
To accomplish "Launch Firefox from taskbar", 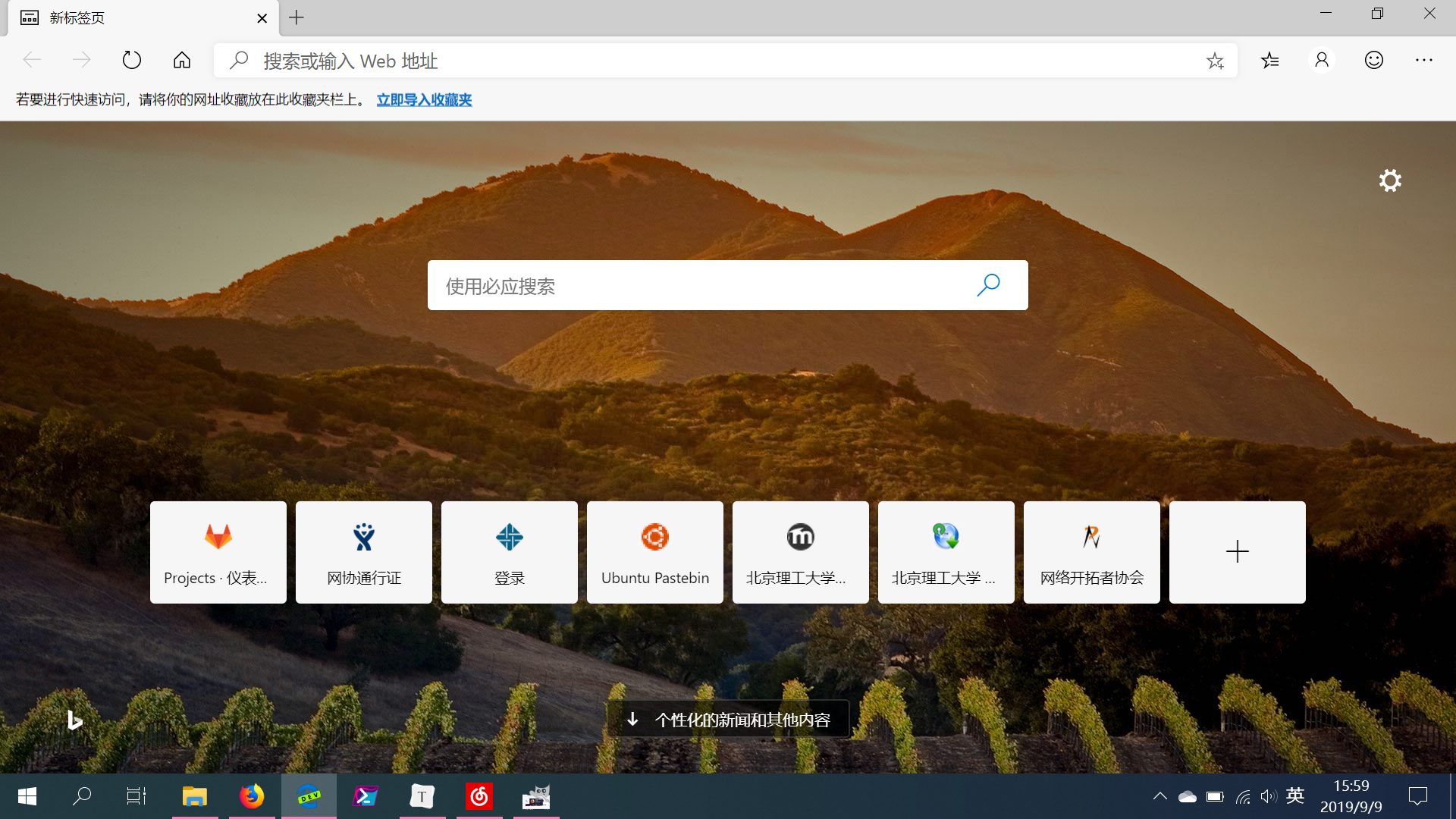I will (252, 796).
